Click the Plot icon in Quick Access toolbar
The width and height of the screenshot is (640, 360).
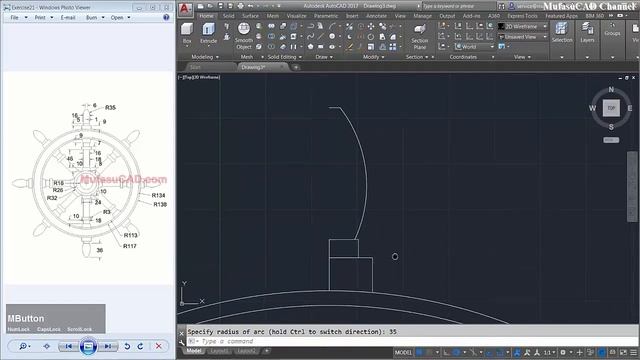coord(240,6)
